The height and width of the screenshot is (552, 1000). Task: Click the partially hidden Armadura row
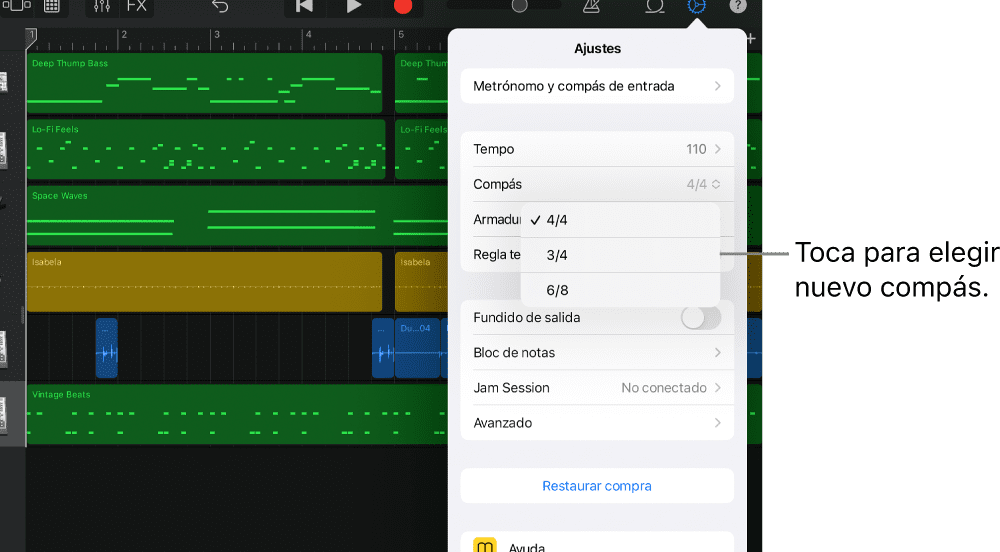[497, 219]
